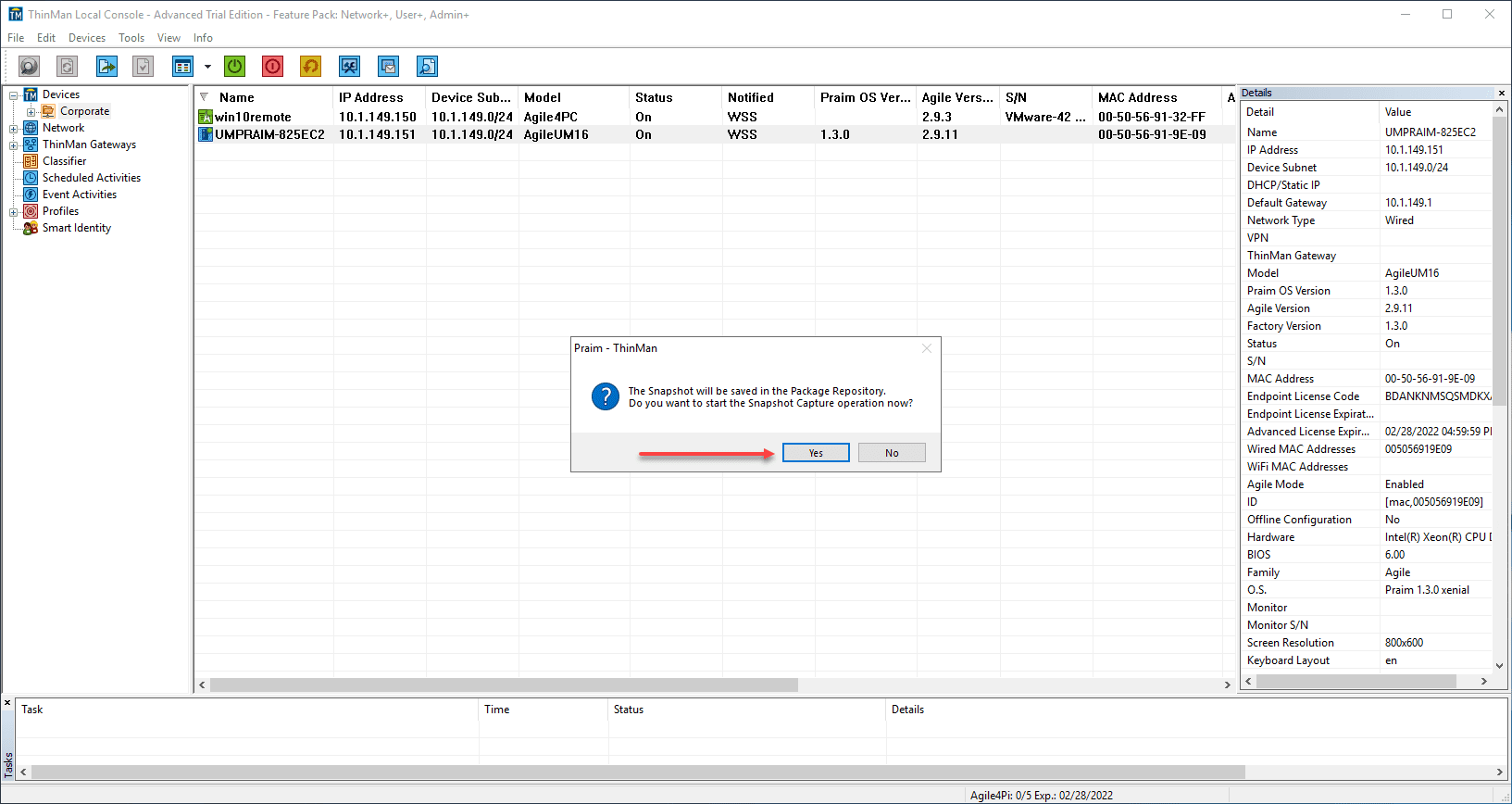The width and height of the screenshot is (1512, 804).
Task: Click the win10remote device row icon
Action: 206,117
